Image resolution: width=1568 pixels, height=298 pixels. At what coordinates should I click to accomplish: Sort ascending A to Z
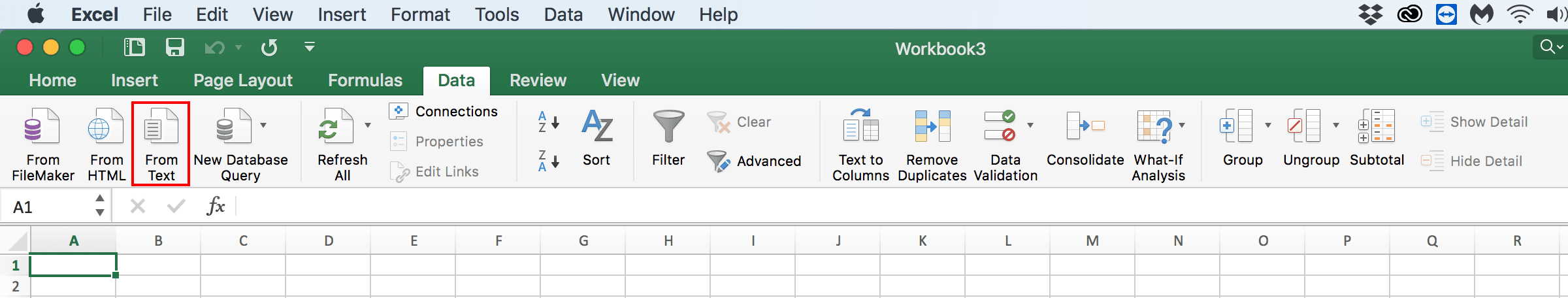548,122
